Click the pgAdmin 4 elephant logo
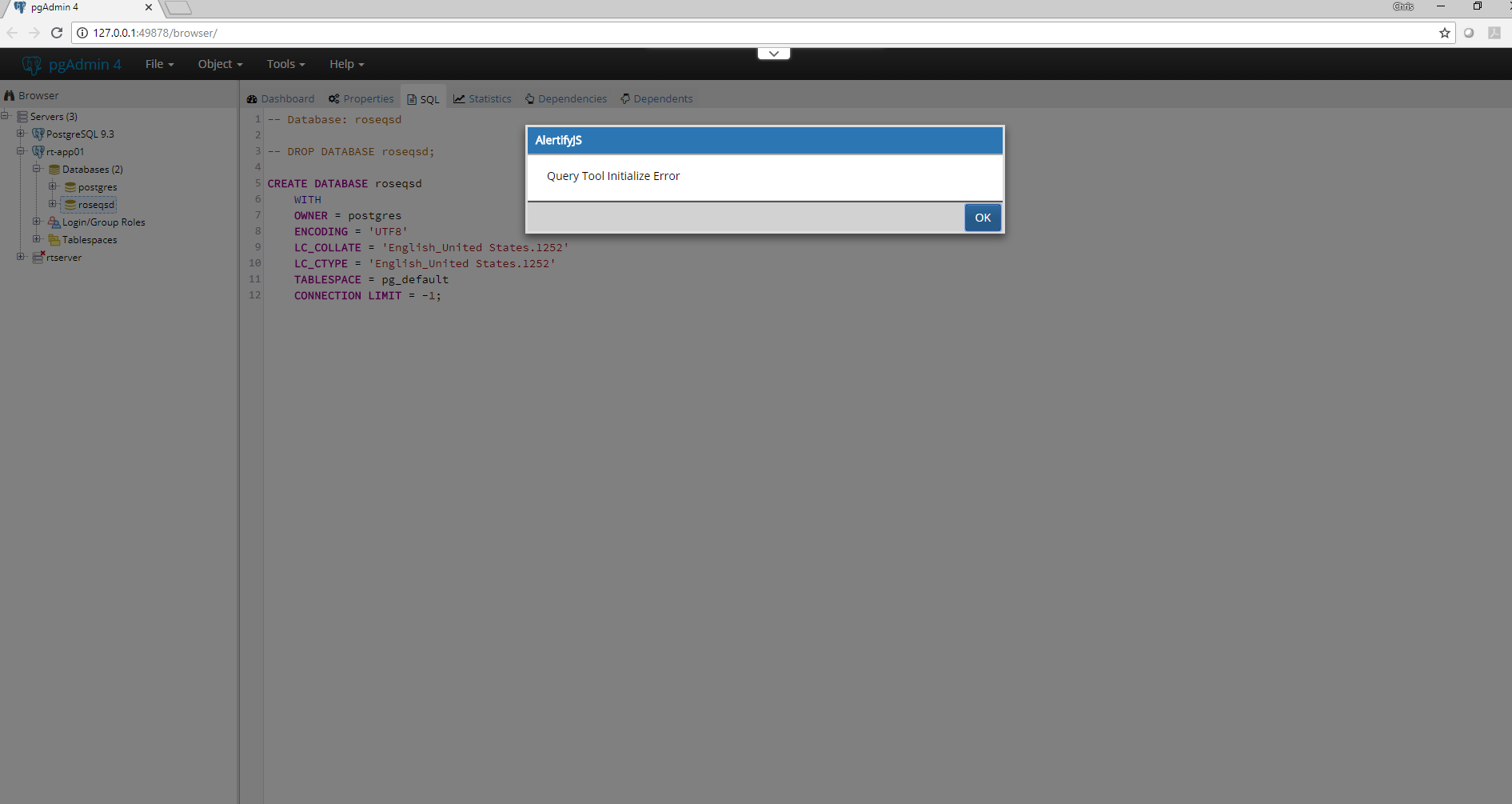The width and height of the screenshot is (1512, 804). pos(31,65)
